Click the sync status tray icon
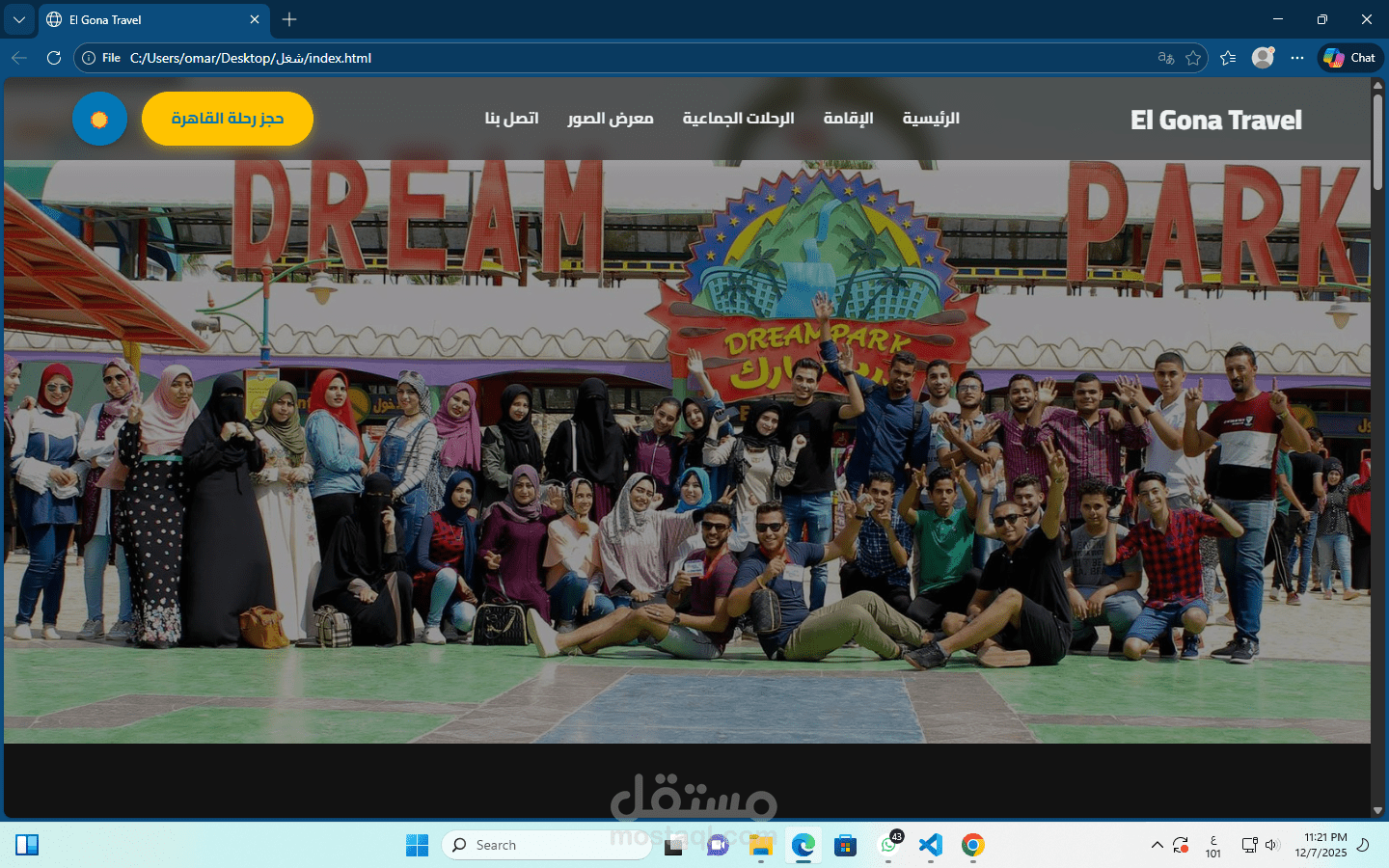The image size is (1389, 868). point(1181,845)
